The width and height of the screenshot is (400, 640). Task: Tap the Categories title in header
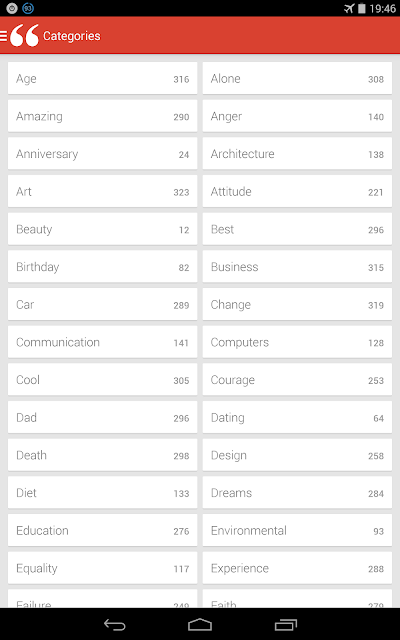(72, 36)
